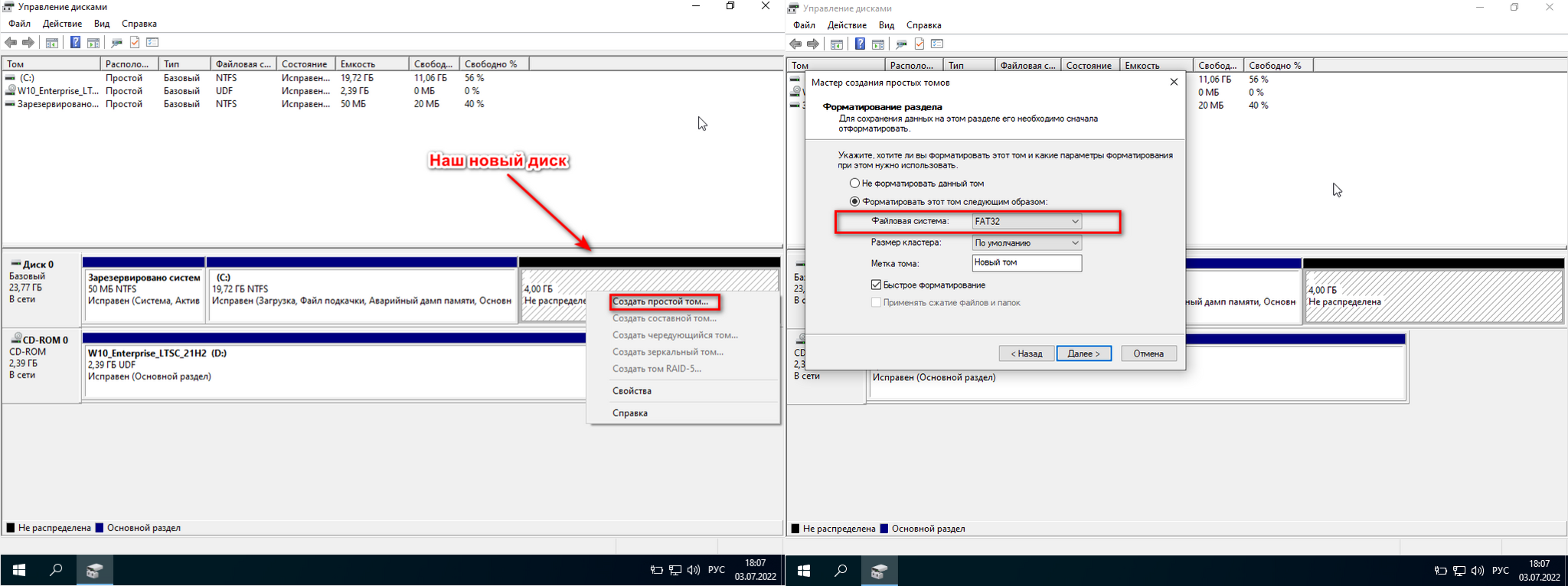Open Справка menu in the right window
This screenshot has width=1568, height=586.
924,25
